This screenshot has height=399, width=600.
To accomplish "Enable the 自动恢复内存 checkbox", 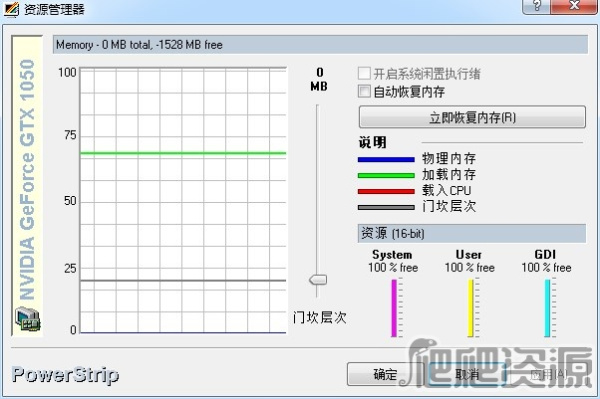I will coord(364,91).
